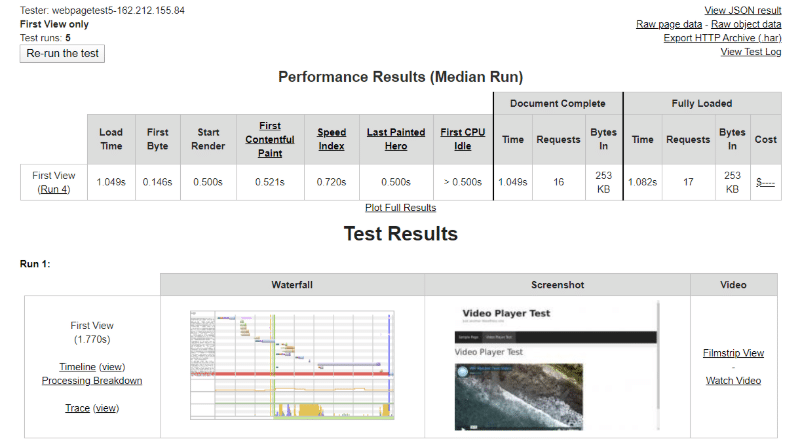Open the waterfall chart thumbnail
This screenshot has width=800, height=447.
(292, 365)
